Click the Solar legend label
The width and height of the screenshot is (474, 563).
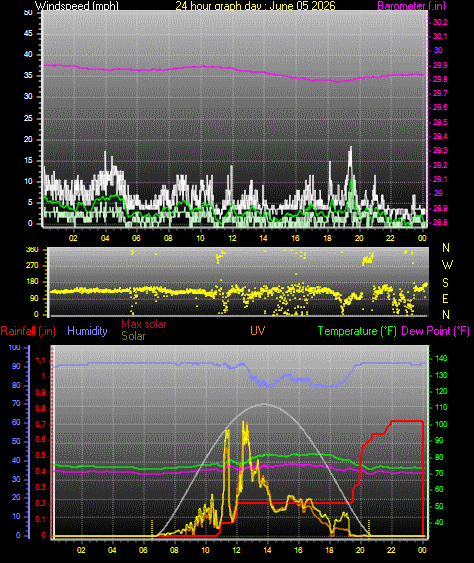click(133, 336)
